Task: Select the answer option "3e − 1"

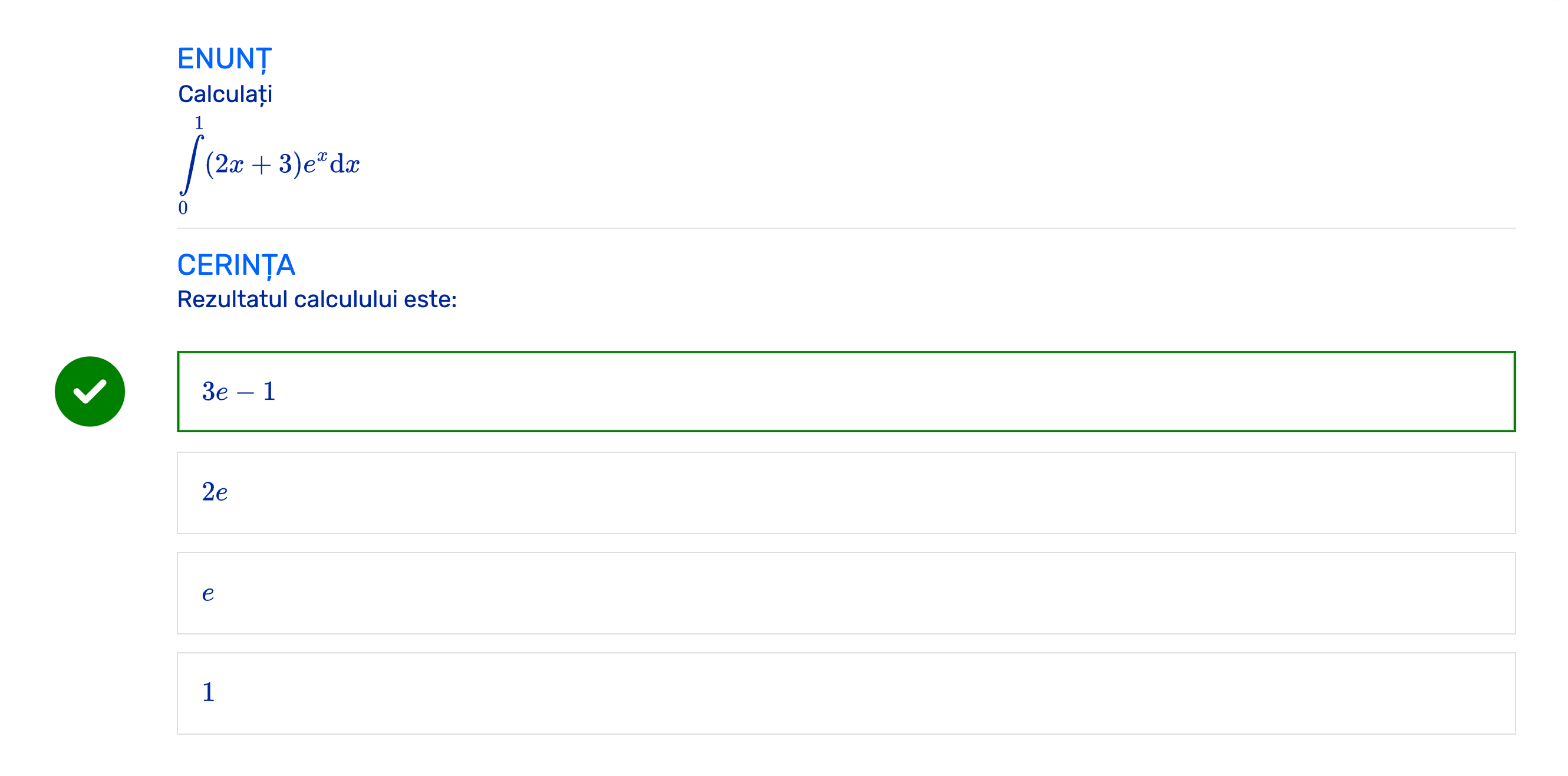Action: (845, 391)
